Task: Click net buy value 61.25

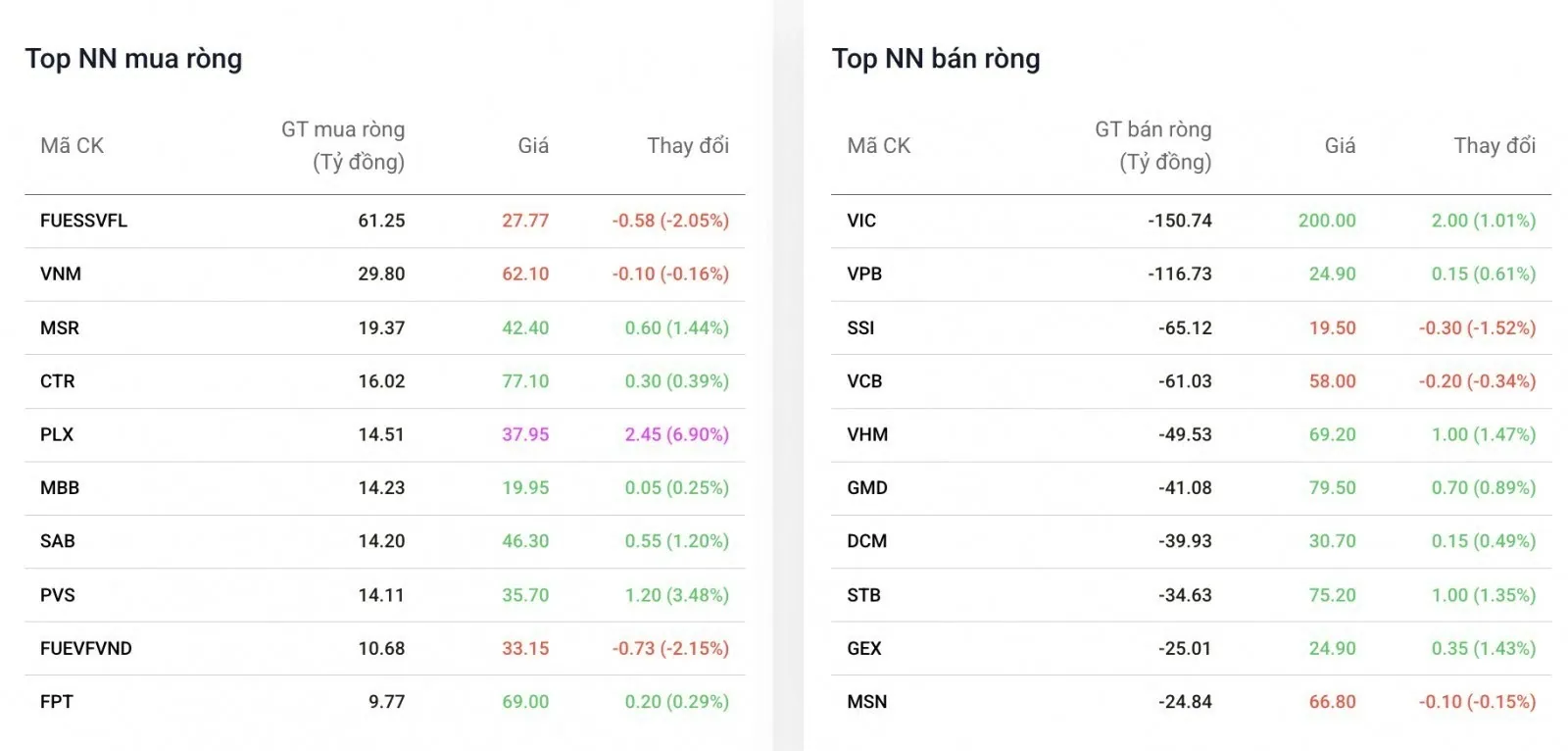Action: coord(381,221)
